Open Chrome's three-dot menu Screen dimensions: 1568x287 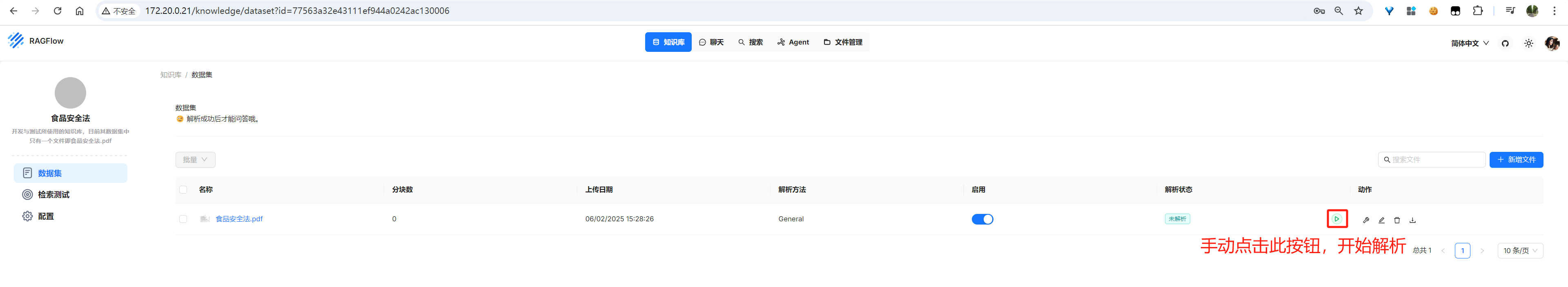click(x=1554, y=11)
